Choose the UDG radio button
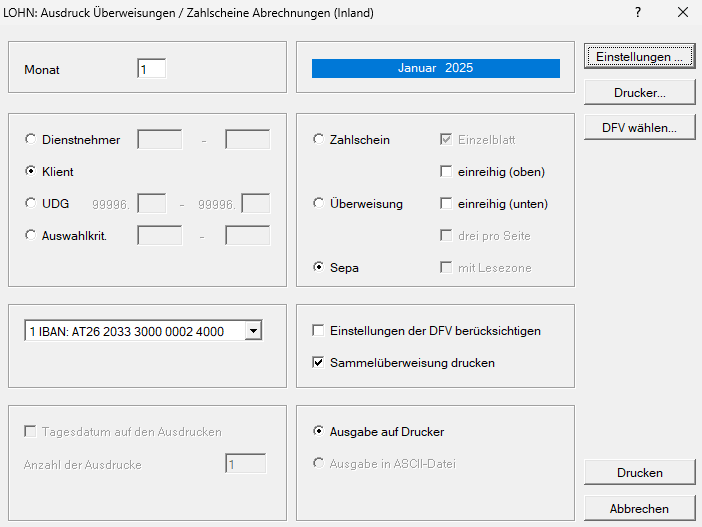Screen dimensions: 702x527 point(31,204)
